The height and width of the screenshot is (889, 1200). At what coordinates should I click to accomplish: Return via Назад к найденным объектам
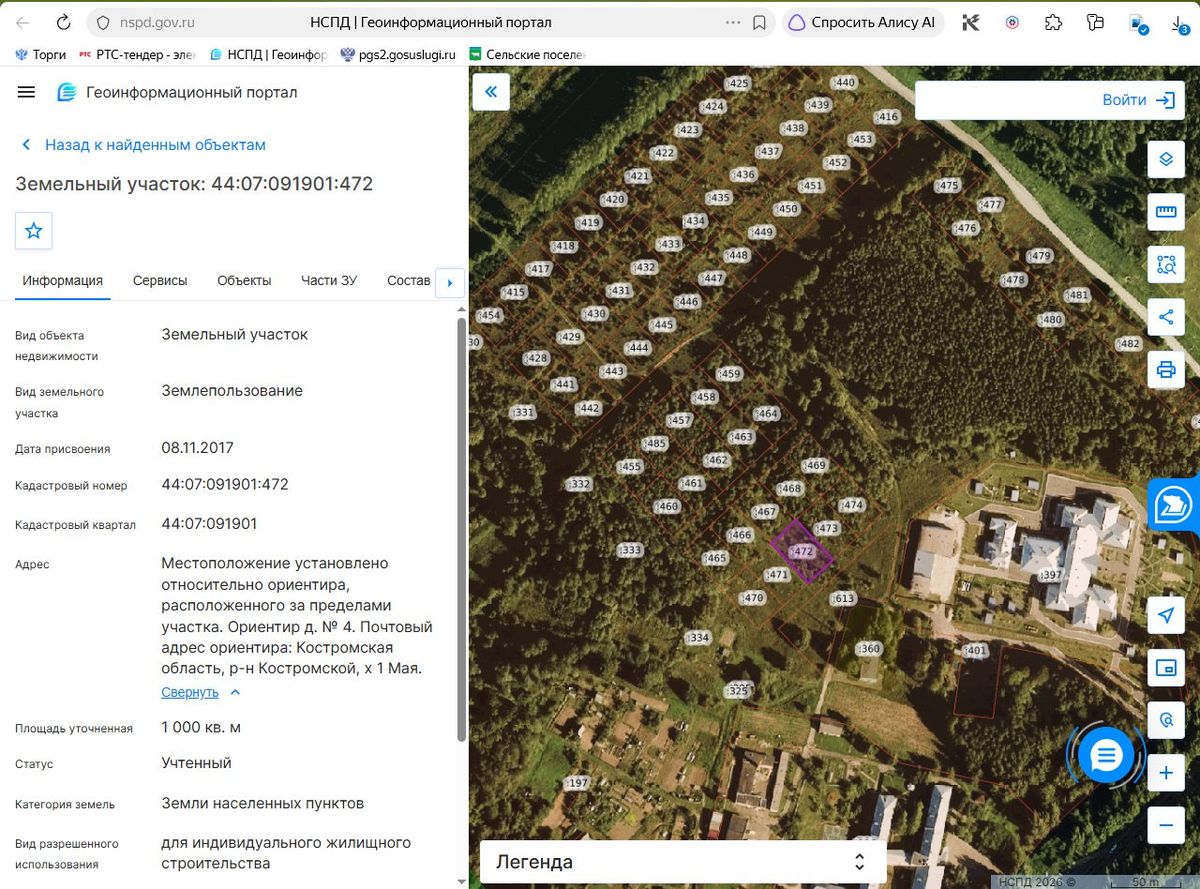(x=144, y=145)
